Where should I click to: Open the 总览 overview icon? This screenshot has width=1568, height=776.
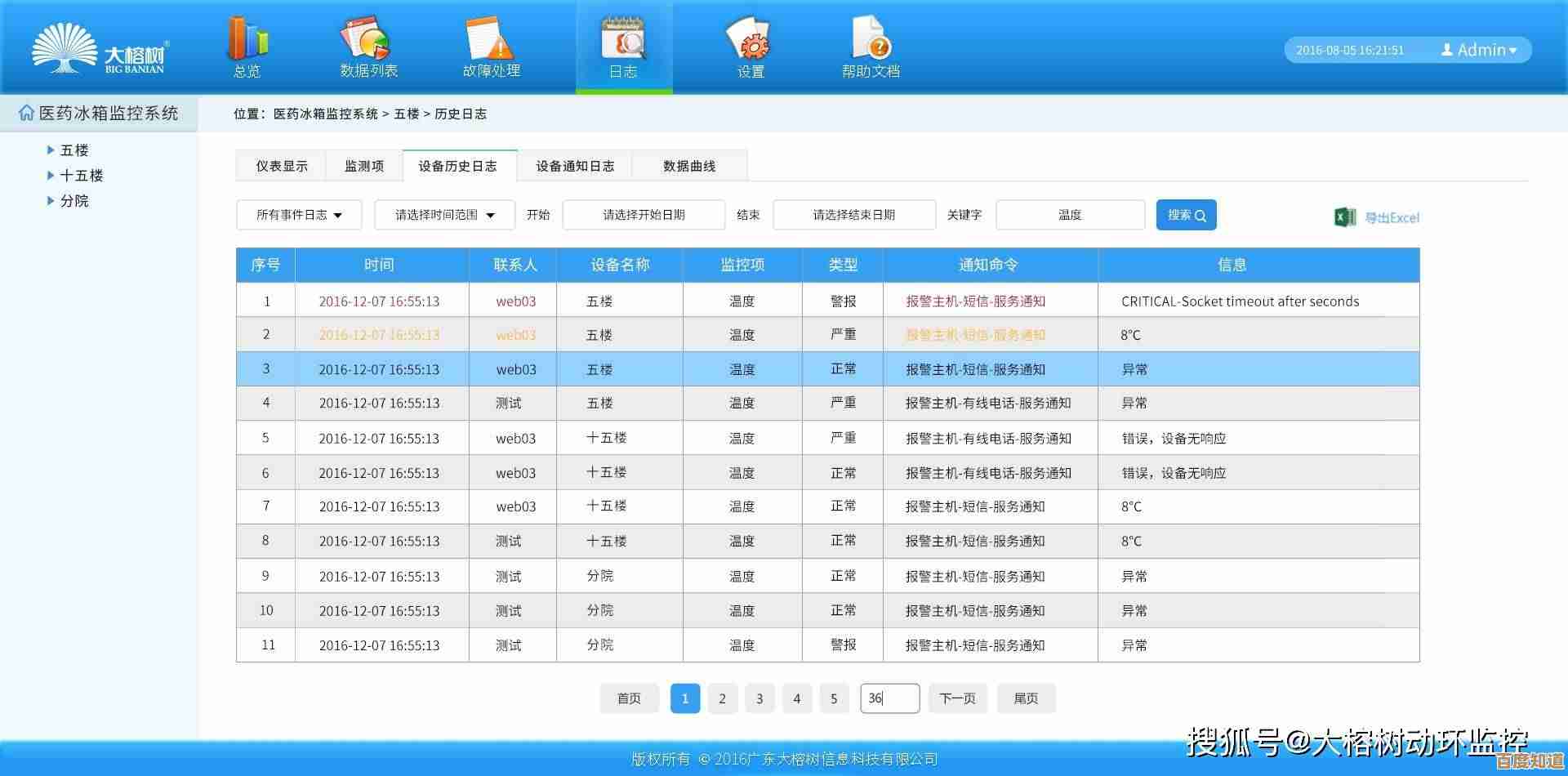(x=247, y=41)
